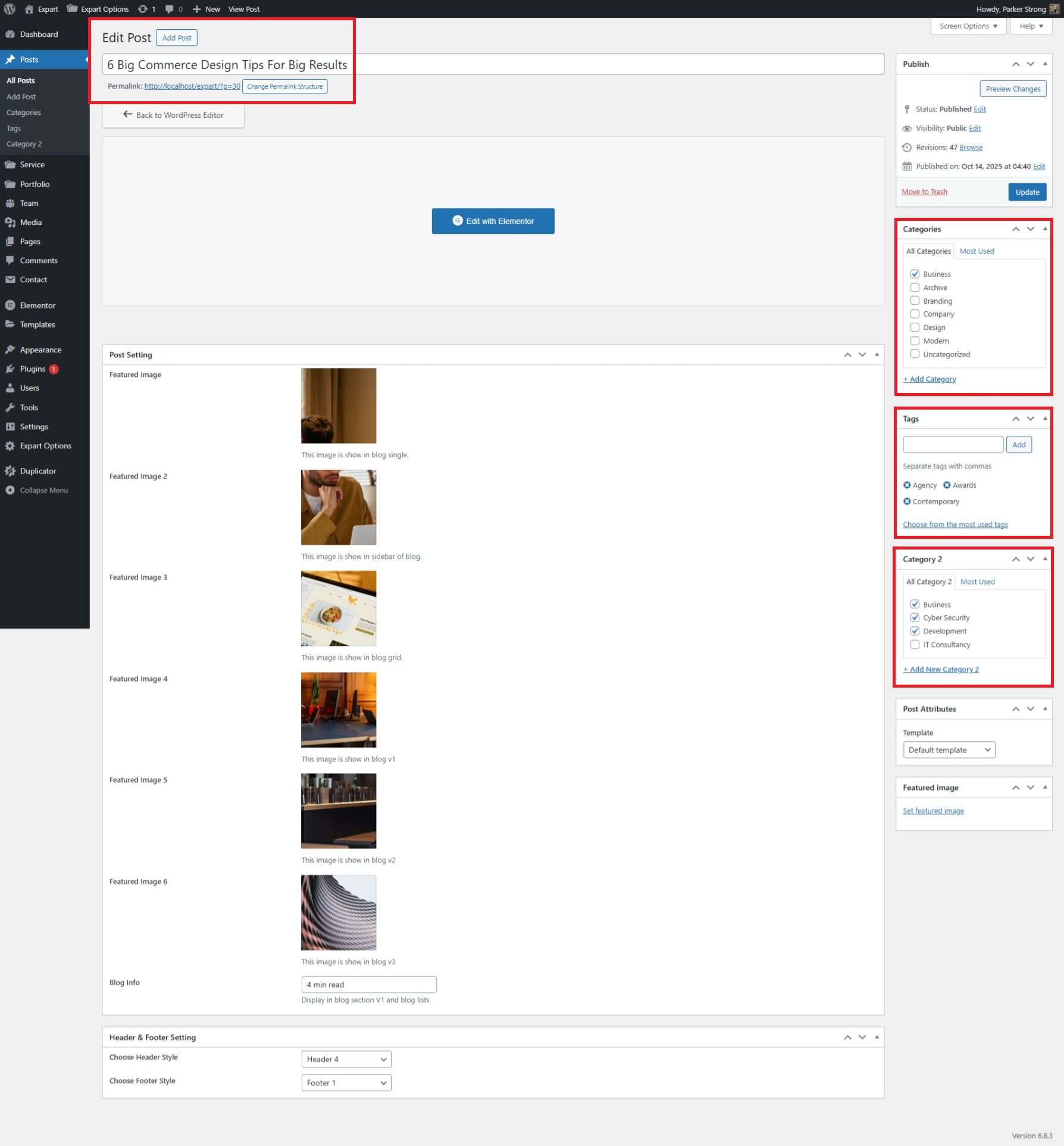Screen dimensions: 1064x1146
Task: Click the Edit with Elementor button
Action: point(493,221)
